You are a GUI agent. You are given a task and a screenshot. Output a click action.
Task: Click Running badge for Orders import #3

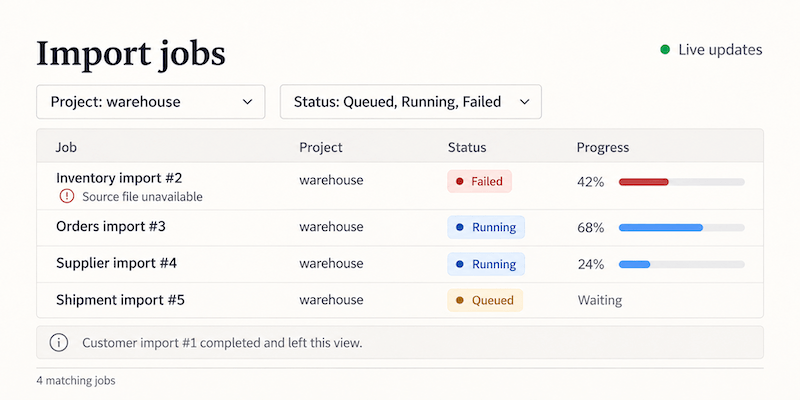point(486,227)
